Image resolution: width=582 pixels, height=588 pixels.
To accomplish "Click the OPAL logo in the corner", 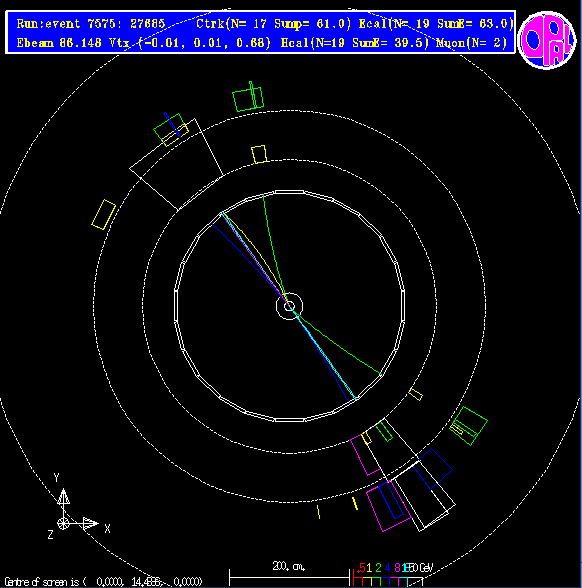I will (546, 40).
